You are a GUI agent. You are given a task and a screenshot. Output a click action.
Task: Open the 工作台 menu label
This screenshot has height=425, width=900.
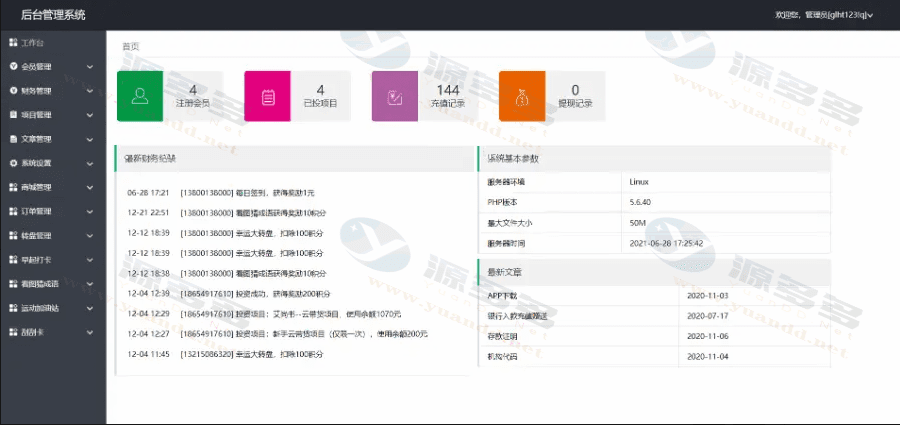(32, 43)
